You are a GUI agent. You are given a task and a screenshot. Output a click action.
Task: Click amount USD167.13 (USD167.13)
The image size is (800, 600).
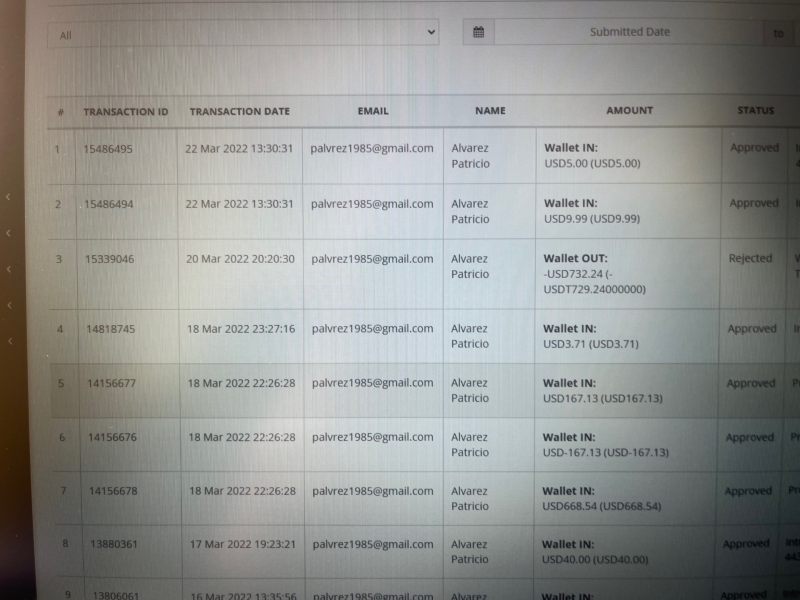(603, 398)
